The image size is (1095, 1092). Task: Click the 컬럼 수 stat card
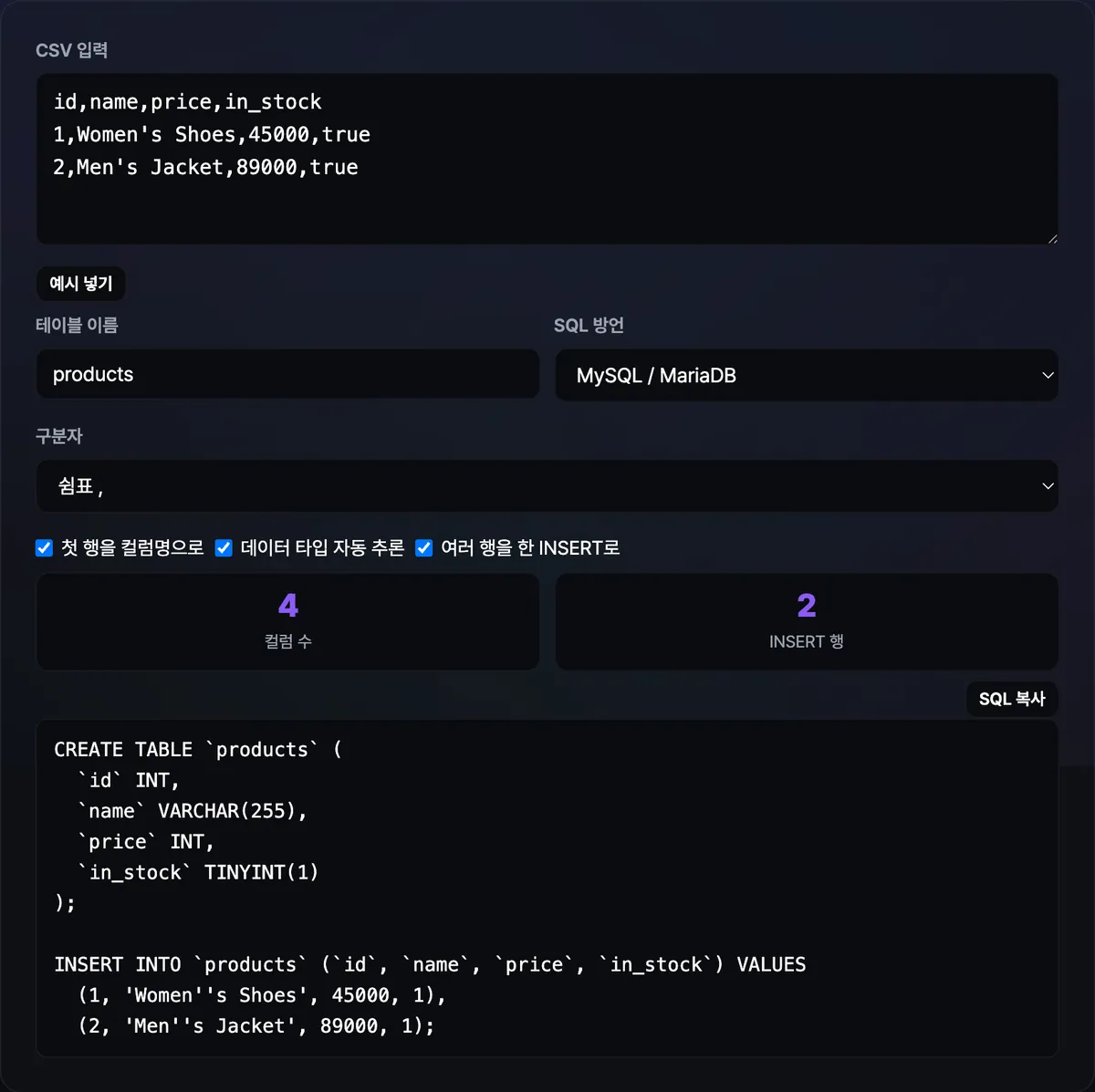click(287, 621)
